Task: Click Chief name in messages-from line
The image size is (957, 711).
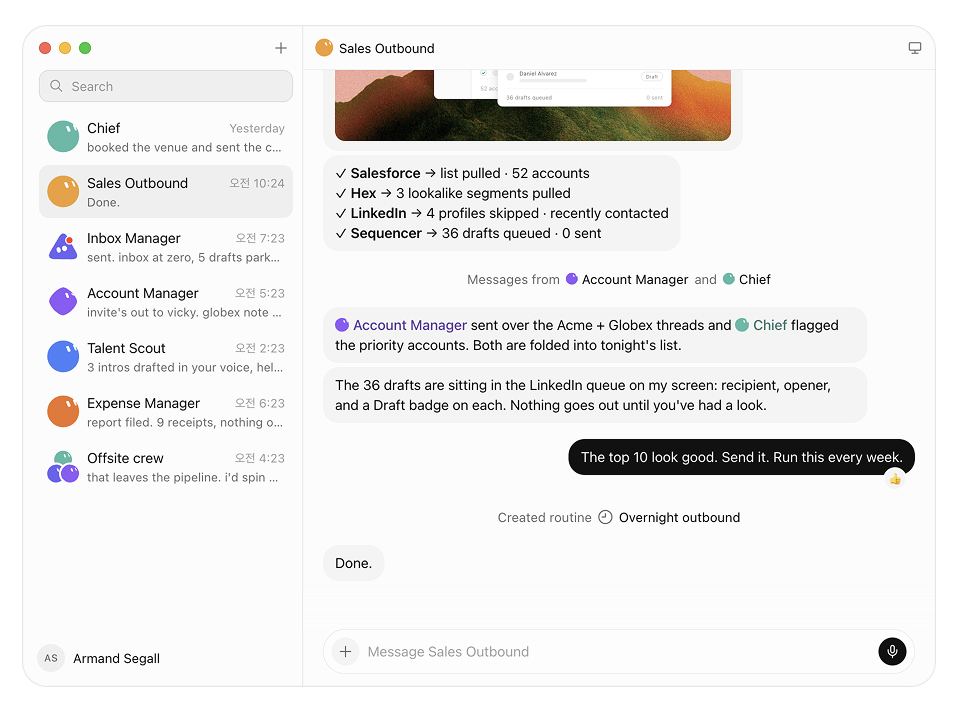Action: (754, 280)
